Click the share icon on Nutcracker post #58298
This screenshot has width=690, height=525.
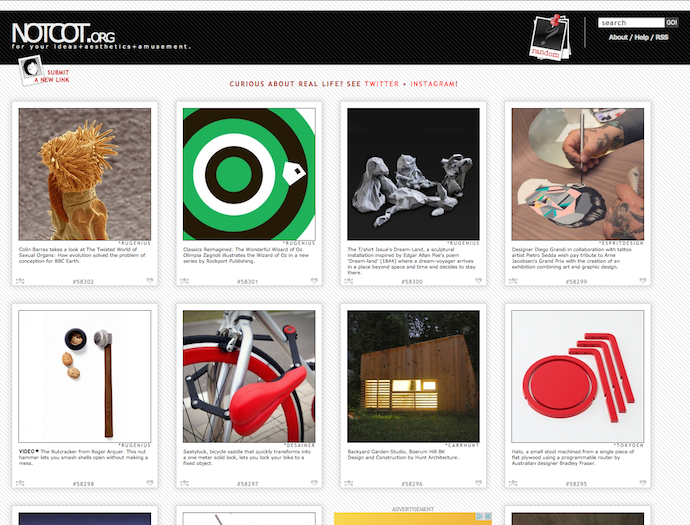point(20,483)
